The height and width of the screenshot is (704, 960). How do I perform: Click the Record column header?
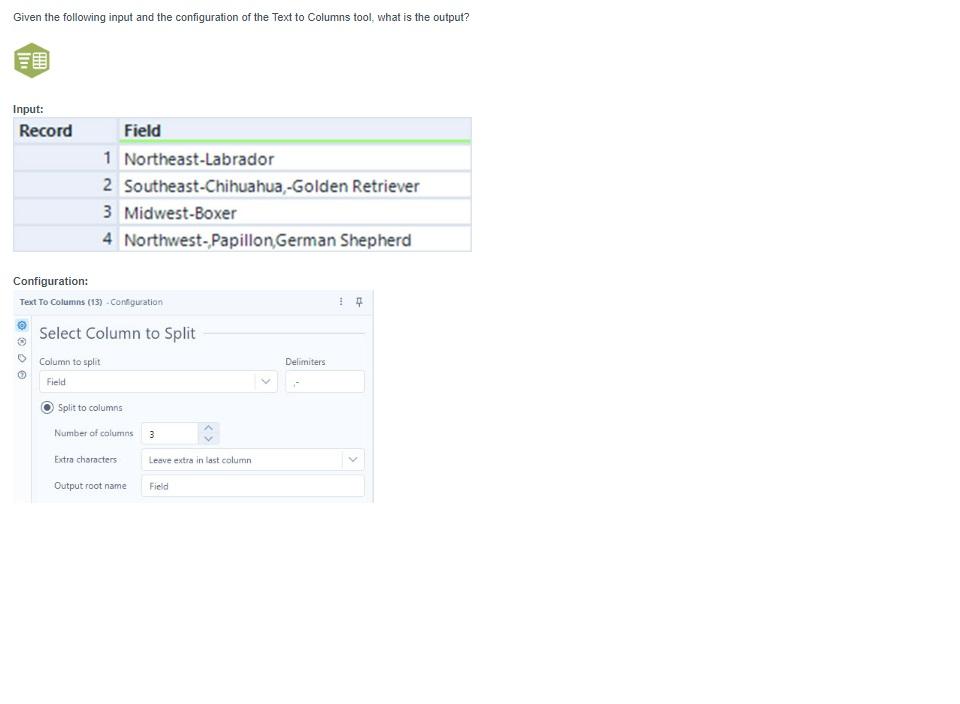point(46,130)
